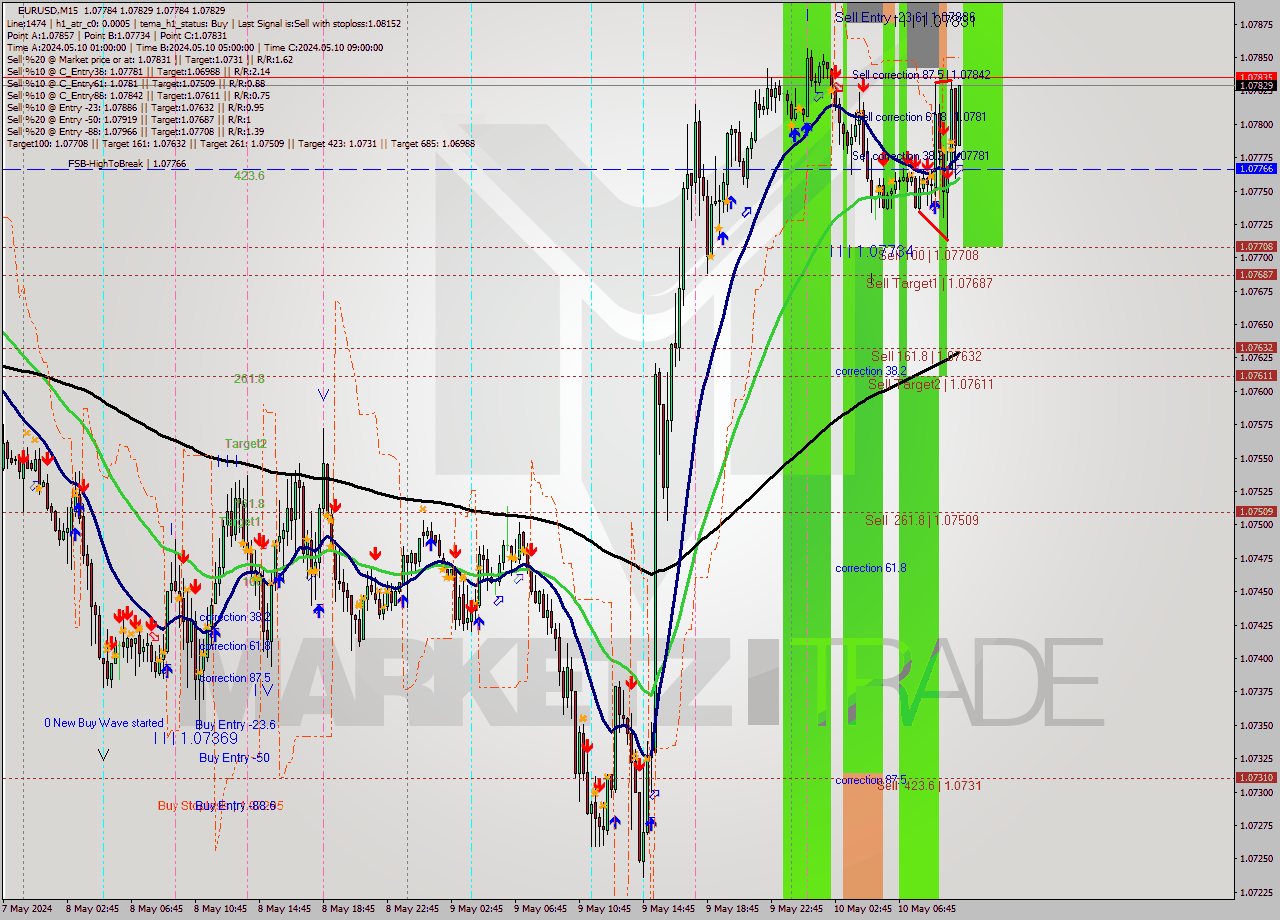The image size is (1280, 920).
Task: Click the '9 May 22:45' time axis label
Action: coord(796,909)
